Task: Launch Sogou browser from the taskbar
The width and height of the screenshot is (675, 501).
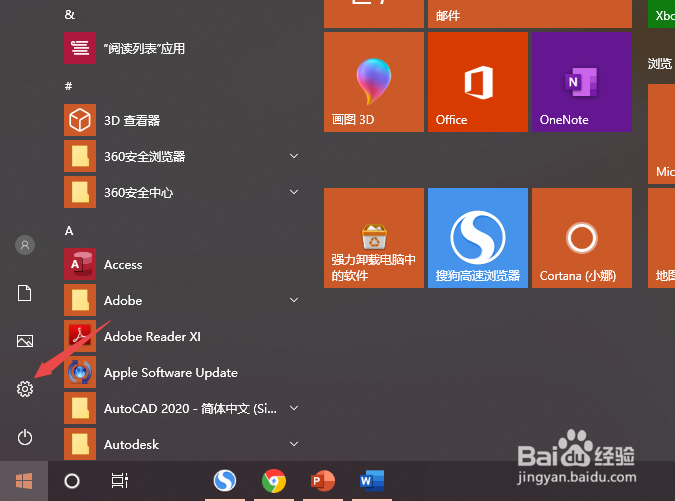Action: (225, 481)
